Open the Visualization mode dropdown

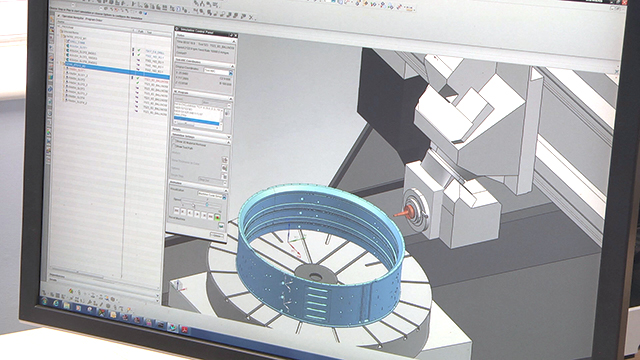tap(213, 195)
